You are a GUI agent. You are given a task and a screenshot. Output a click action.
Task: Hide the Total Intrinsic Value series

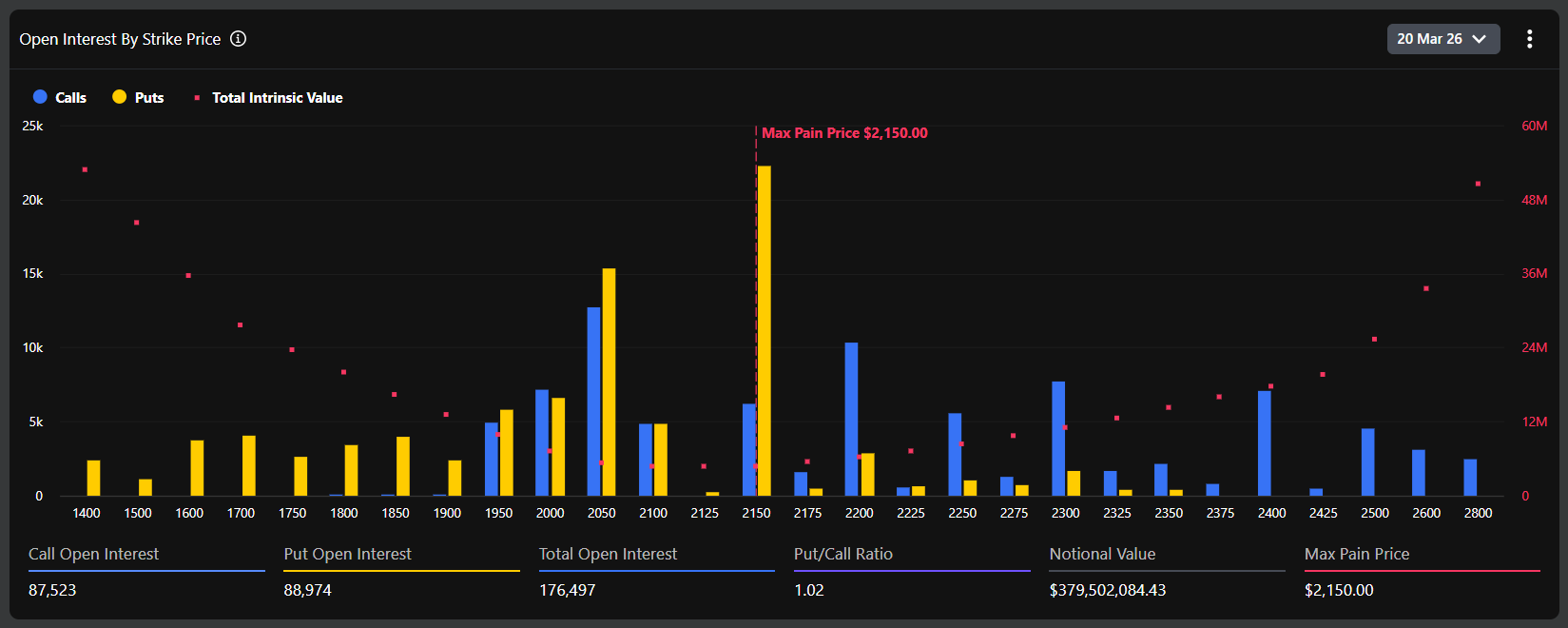(277, 97)
